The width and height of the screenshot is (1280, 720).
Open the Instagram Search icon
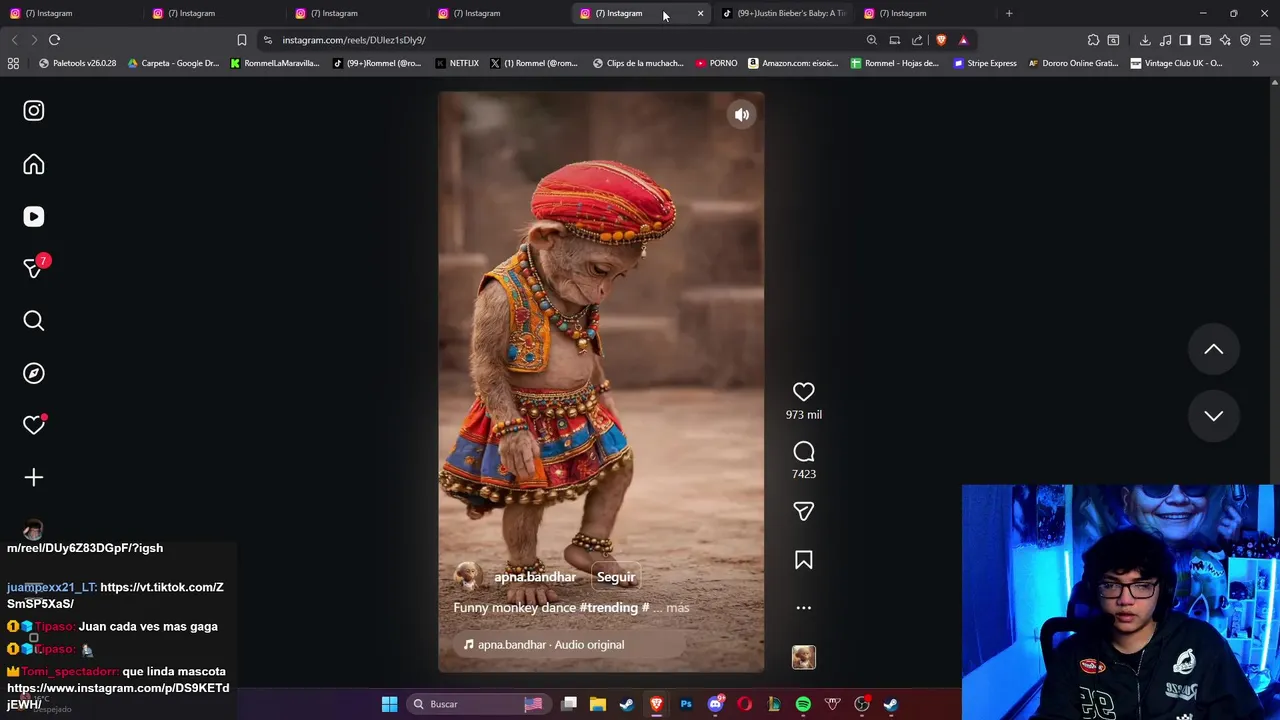point(34,321)
